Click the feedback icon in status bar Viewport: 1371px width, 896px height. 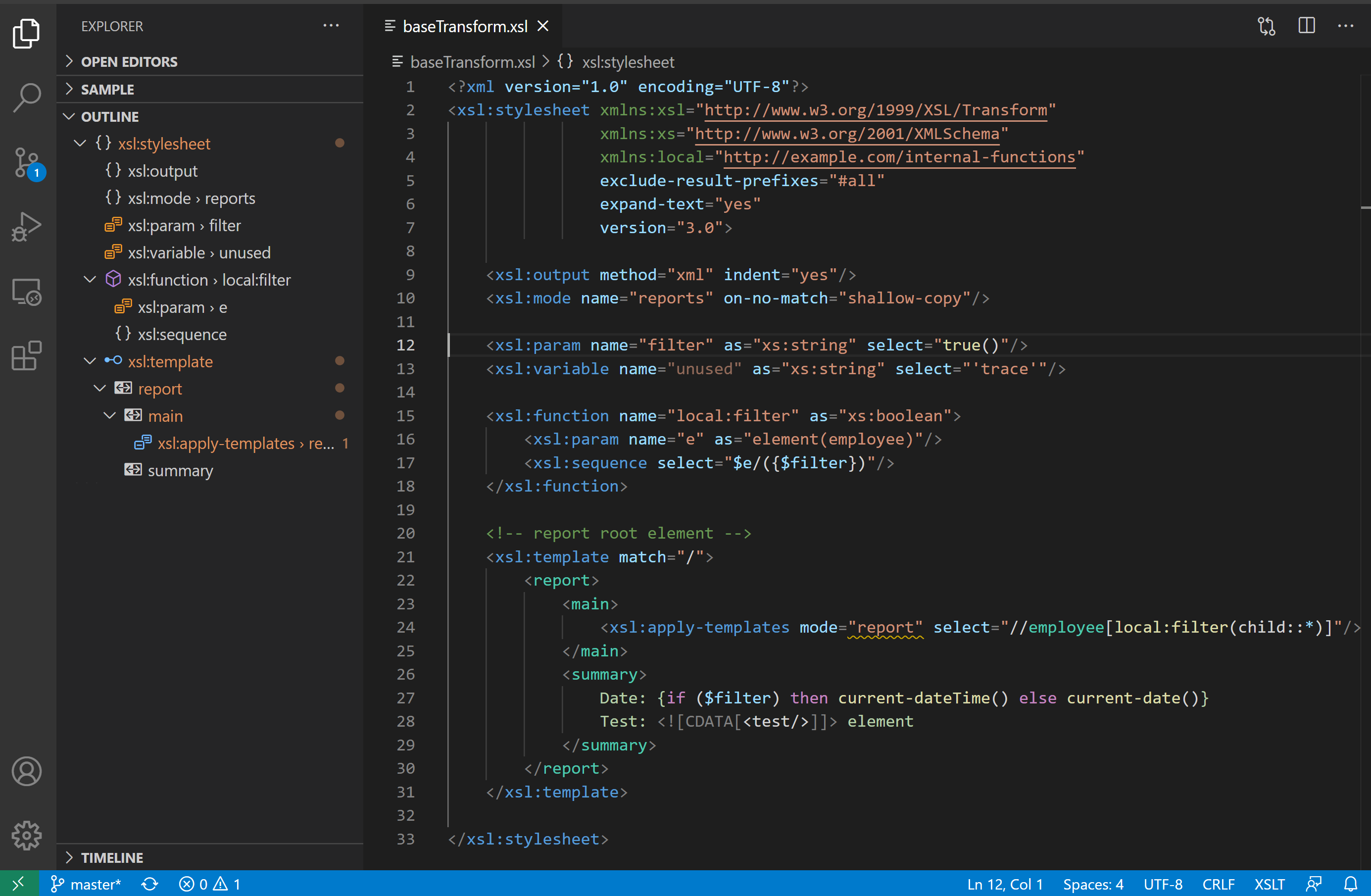1314,884
